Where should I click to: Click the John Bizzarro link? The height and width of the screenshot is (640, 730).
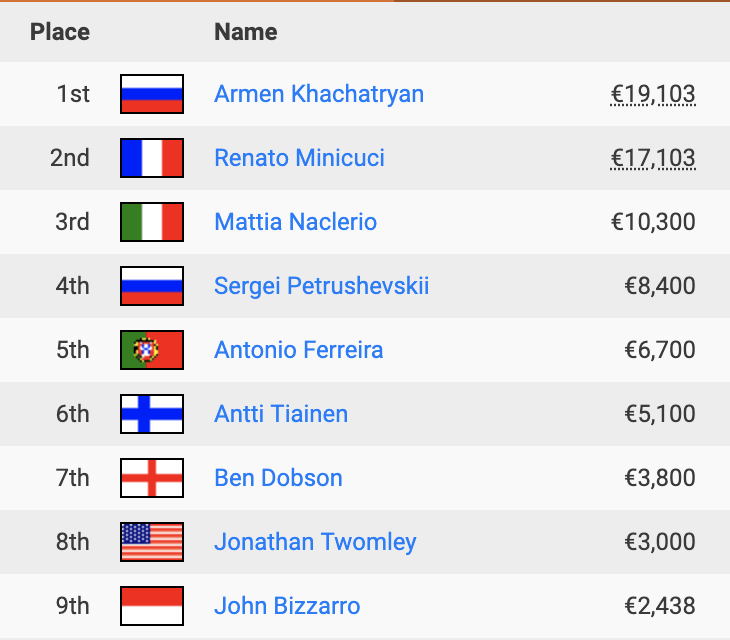click(287, 606)
